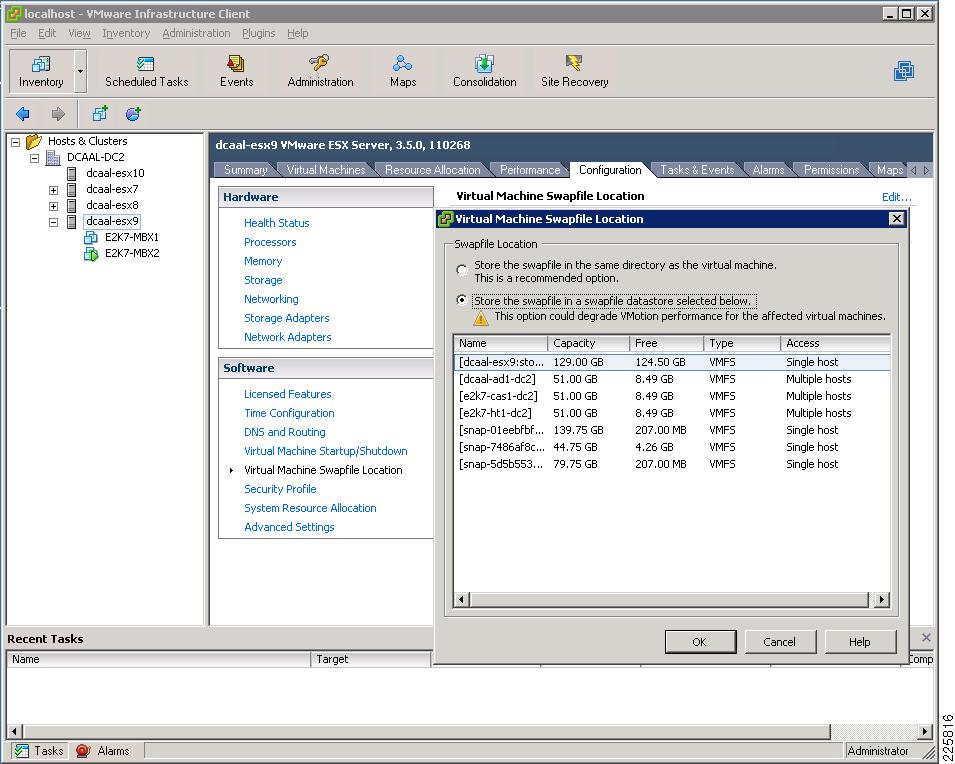Choose same-directory swapfile radio option
Screen dimensions: 955x764
click(462, 269)
